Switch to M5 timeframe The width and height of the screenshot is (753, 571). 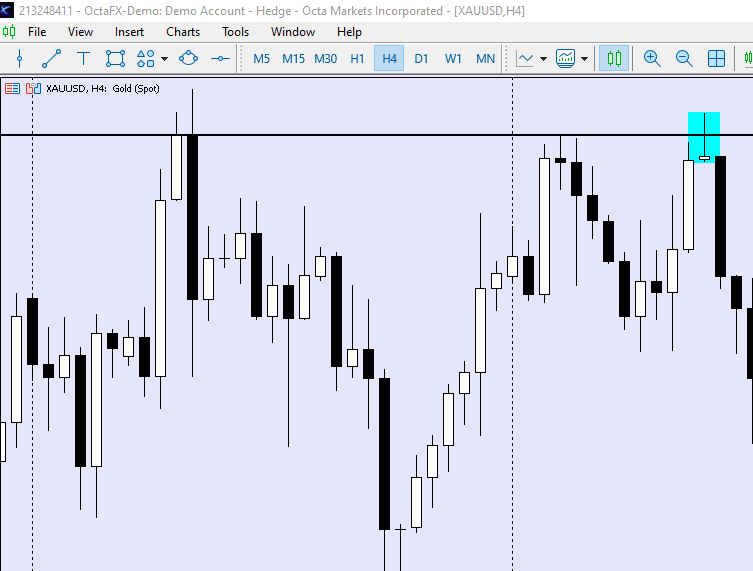[261, 59]
